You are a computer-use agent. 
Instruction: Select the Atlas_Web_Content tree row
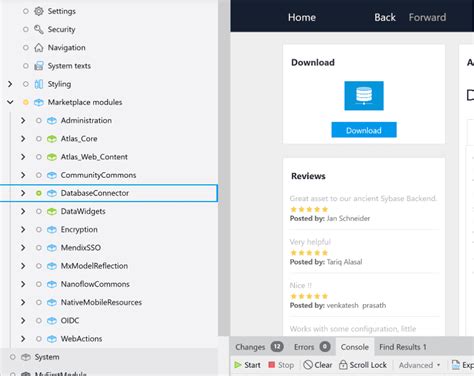click(109, 157)
